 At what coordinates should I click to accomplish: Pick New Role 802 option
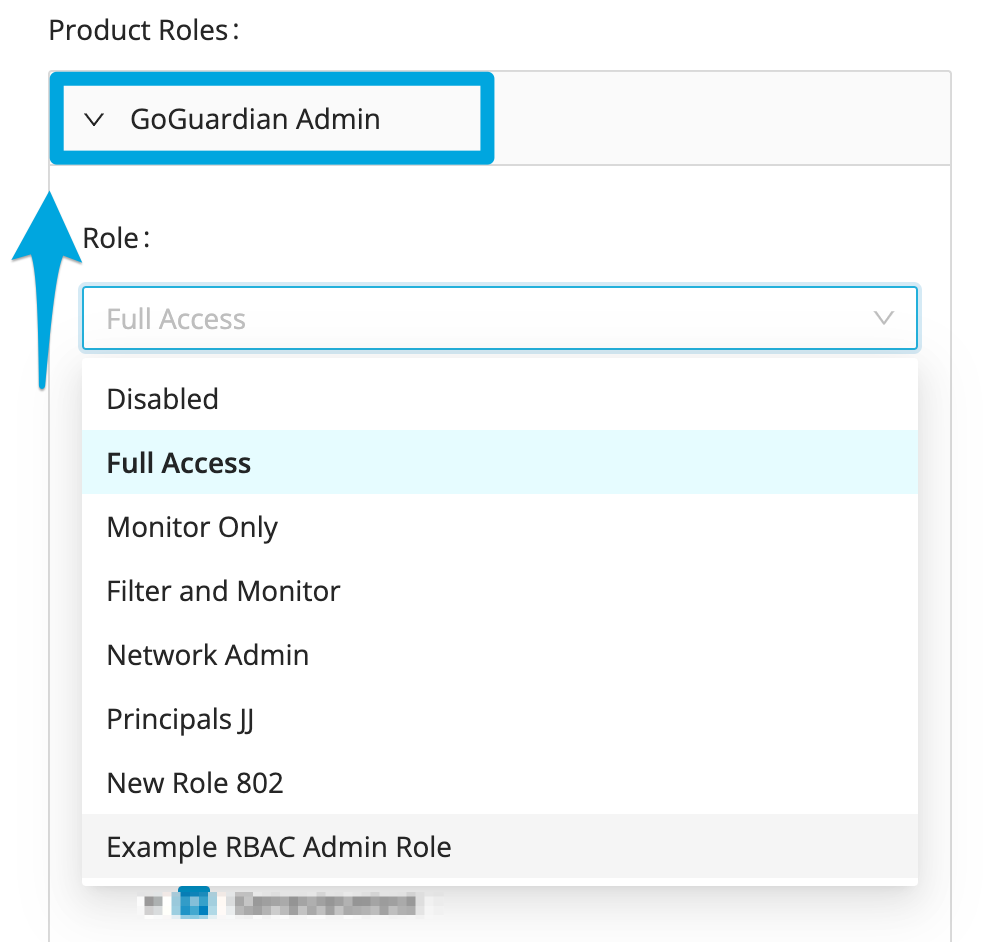tap(195, 783)
